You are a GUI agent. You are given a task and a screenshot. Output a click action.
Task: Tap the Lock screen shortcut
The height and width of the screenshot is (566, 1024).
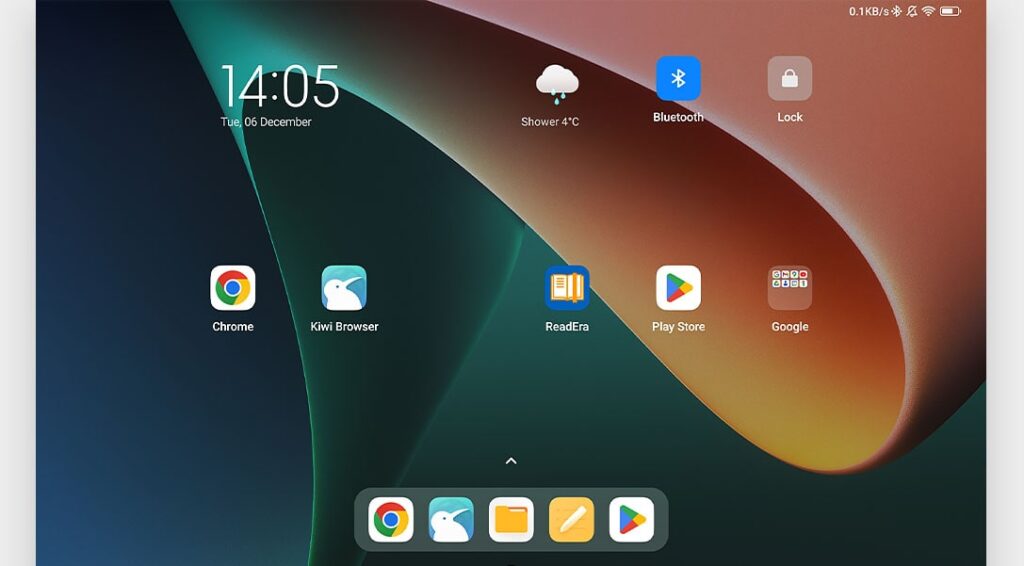point(790,78)
